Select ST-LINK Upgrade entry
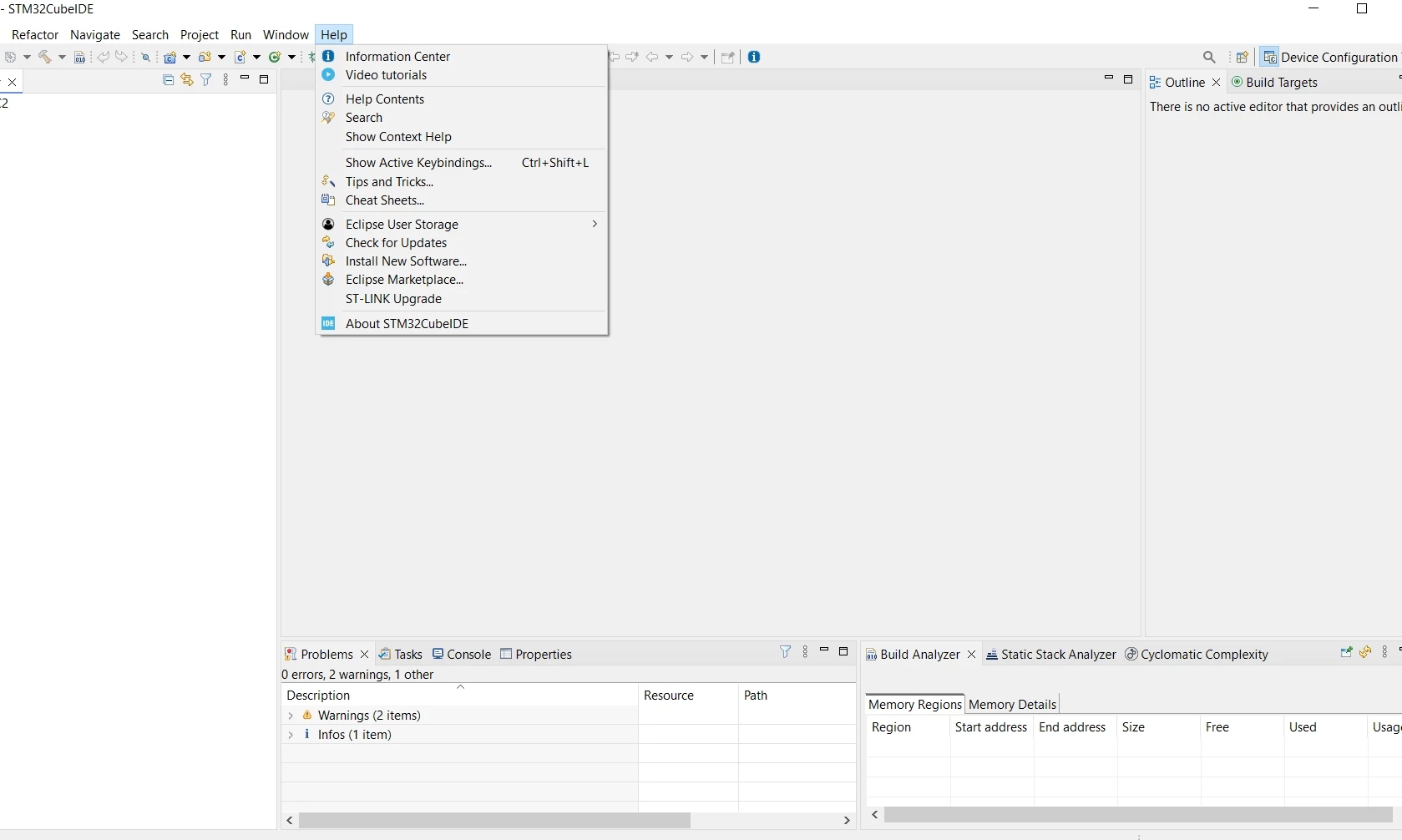This screenshot has width=1402, height=840. point(462,299)
